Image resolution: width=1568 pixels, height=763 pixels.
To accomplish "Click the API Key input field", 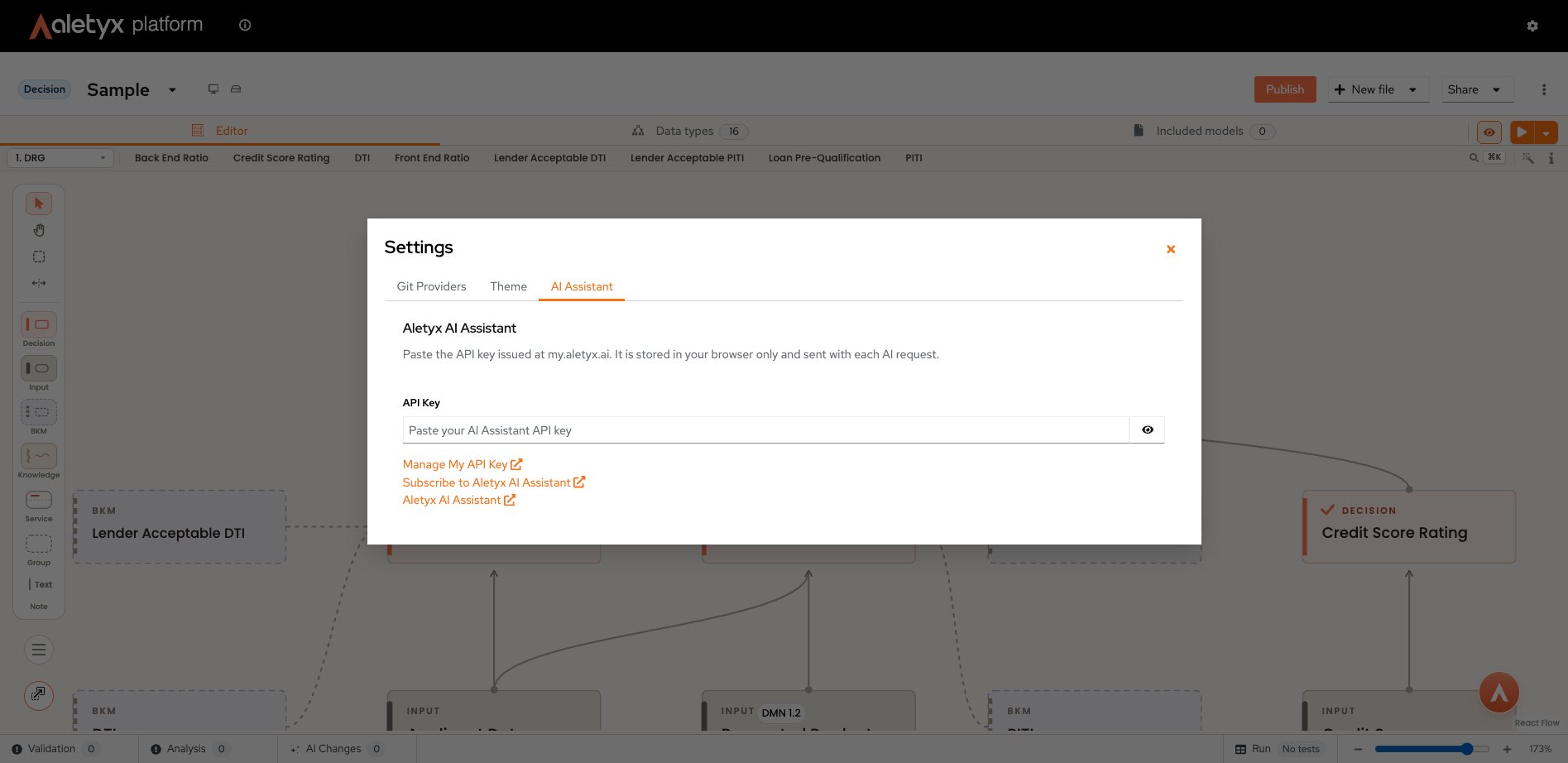I will point(766,430).
